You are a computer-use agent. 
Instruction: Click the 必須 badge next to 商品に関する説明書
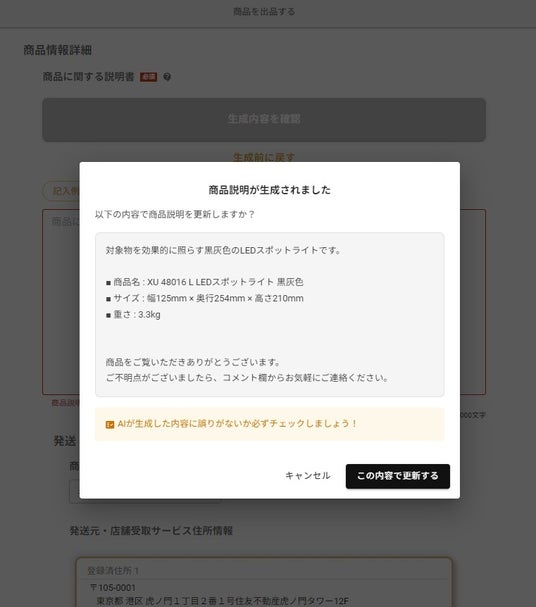click(x=148, y=77)
